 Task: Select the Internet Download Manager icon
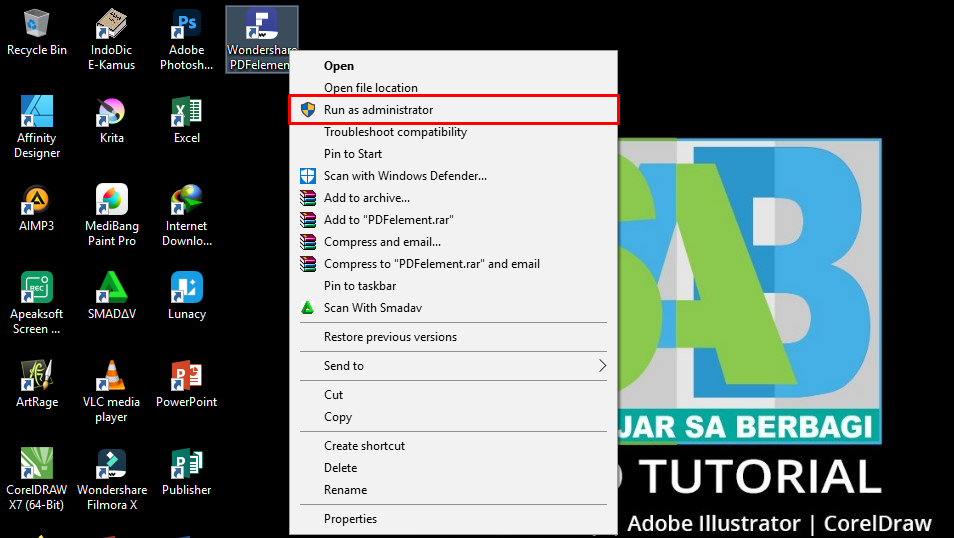click(x=186, y=215)
